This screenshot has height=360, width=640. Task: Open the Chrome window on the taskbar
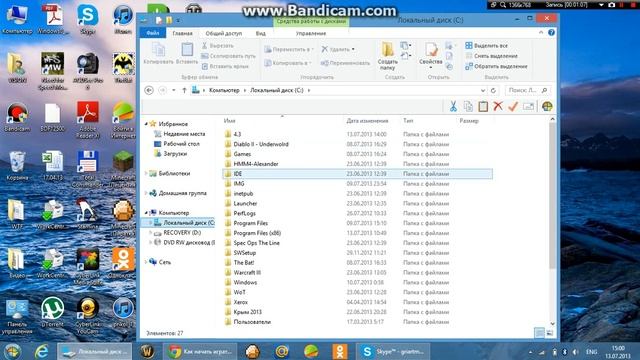tap(200, 351)
